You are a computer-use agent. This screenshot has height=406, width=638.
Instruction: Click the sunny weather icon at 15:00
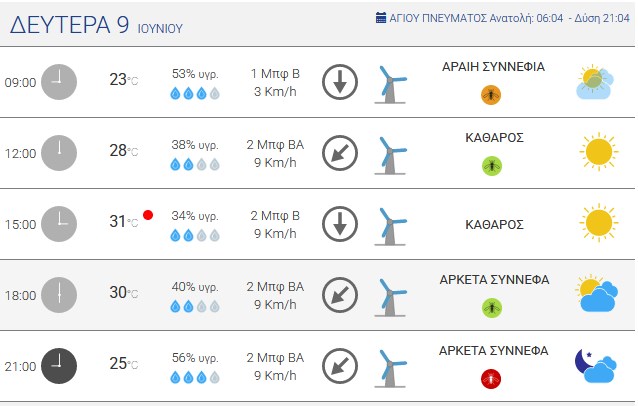[x=599, y=223]
